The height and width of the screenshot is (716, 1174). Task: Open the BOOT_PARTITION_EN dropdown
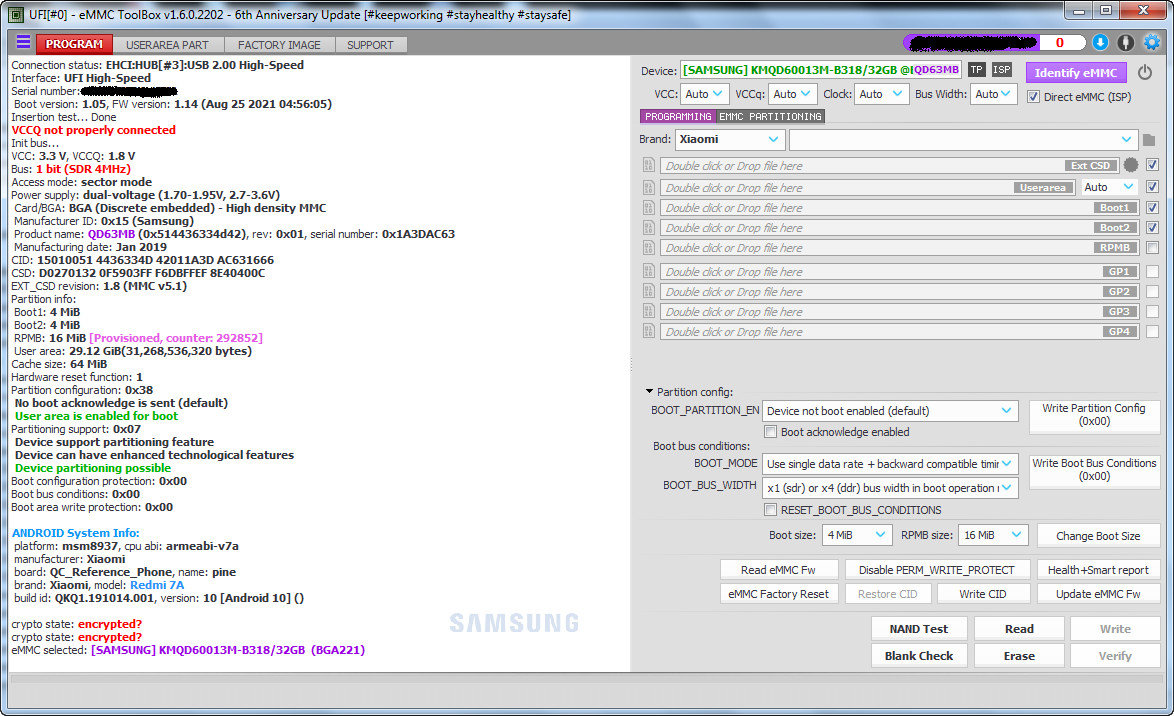click(890, 411)
